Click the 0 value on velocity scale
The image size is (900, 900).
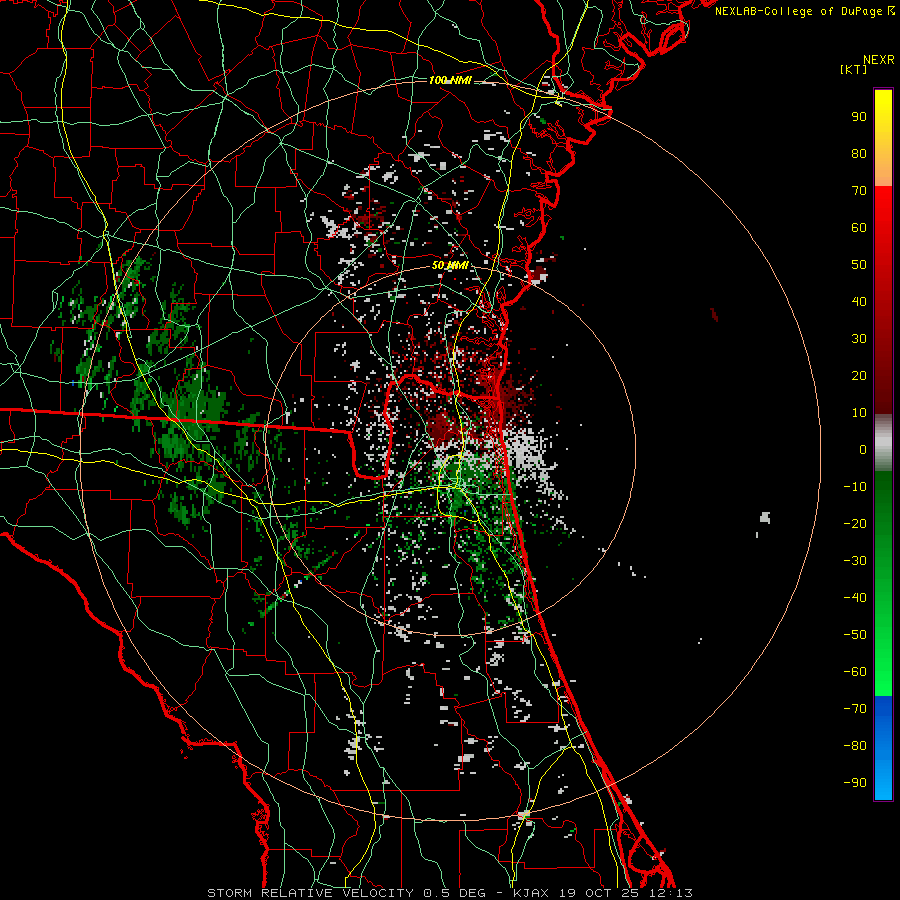click(x=863, y=449)
